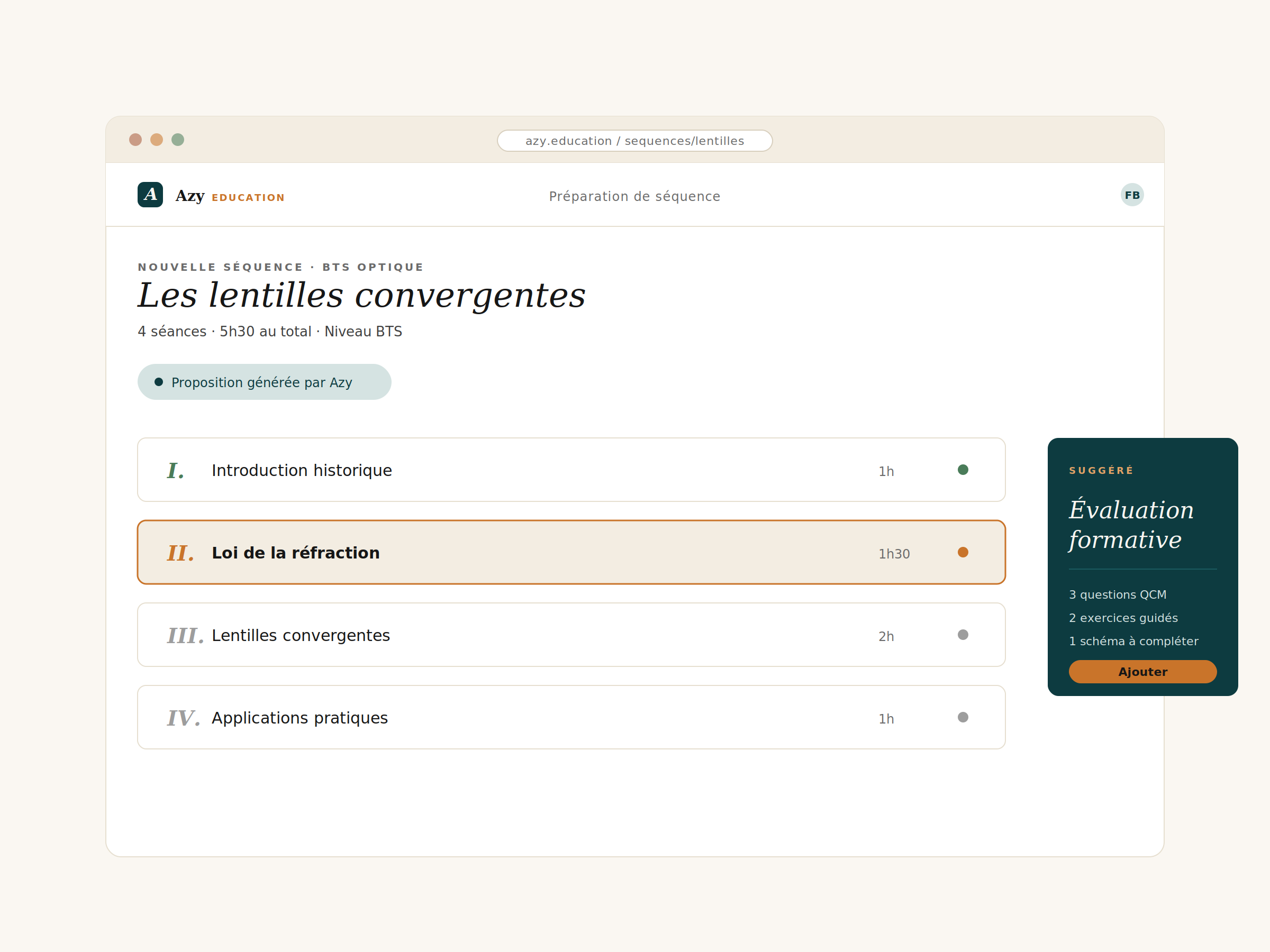Click the address bar azy.education URL
Viewport: 1270px width, 952px height.
click(x=634, y=141)
